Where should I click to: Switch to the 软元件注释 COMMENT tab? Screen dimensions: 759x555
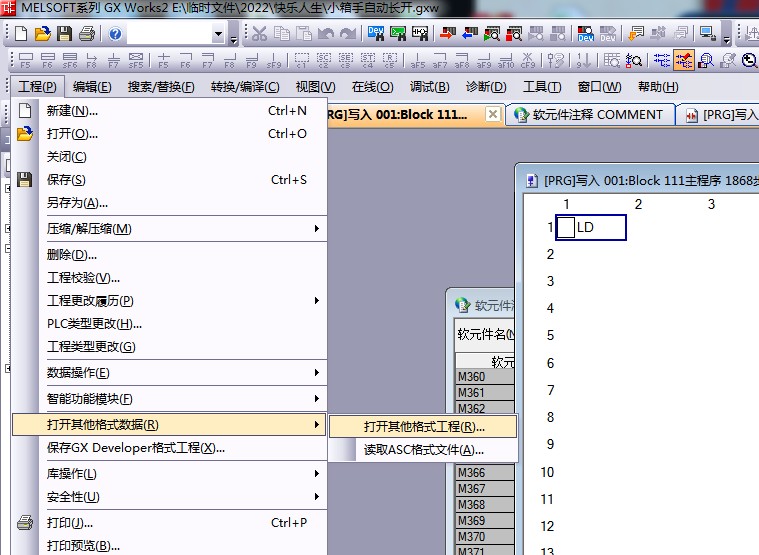(x=590, y=115)
